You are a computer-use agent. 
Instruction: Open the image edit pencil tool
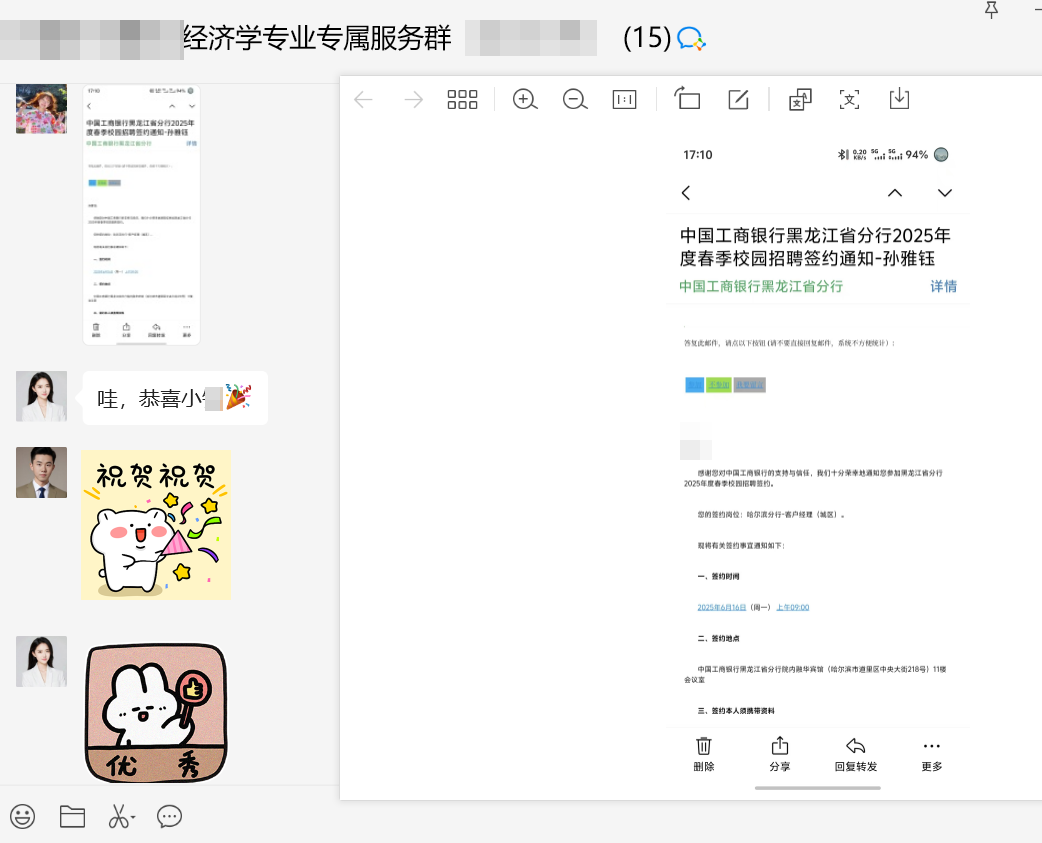pos(738,99)
